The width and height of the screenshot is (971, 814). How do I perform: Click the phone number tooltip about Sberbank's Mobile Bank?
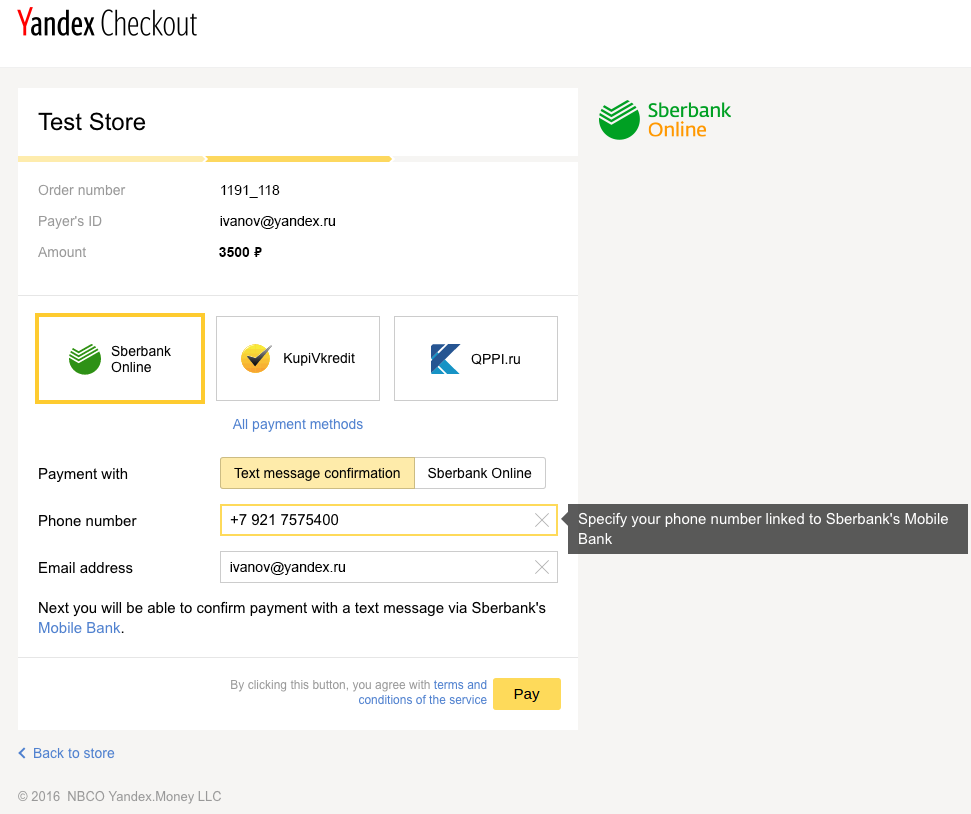768,529
